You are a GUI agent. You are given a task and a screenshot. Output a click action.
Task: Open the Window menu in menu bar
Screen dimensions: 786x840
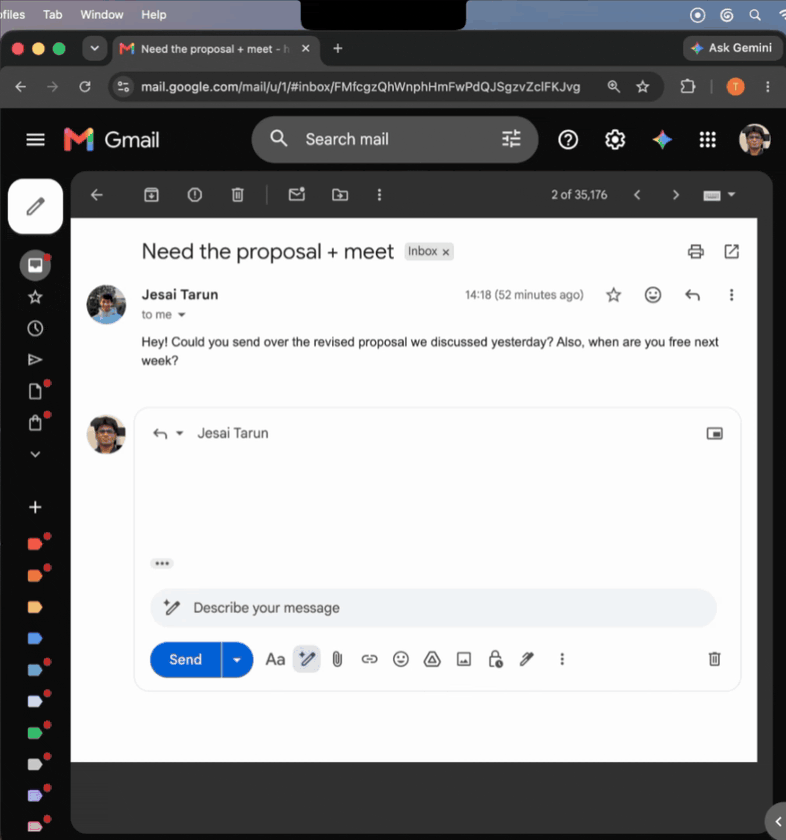102,14
